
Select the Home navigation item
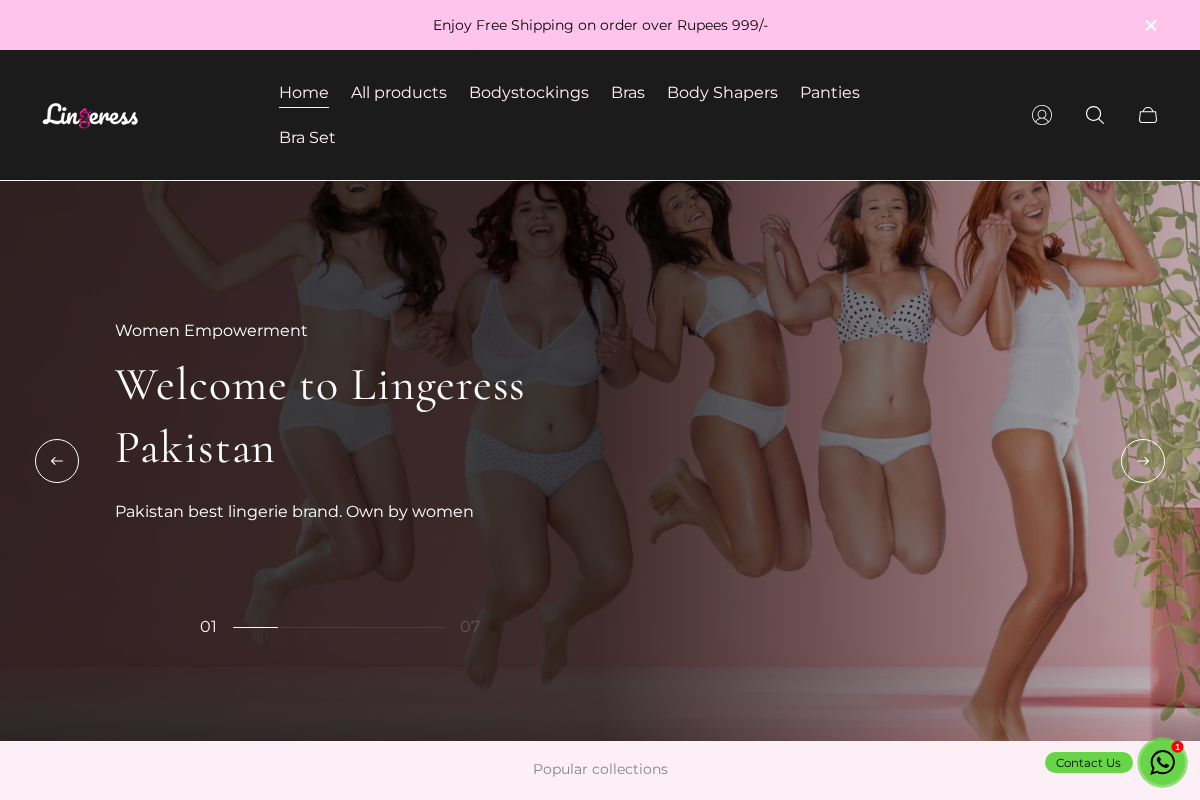[304, 92]
